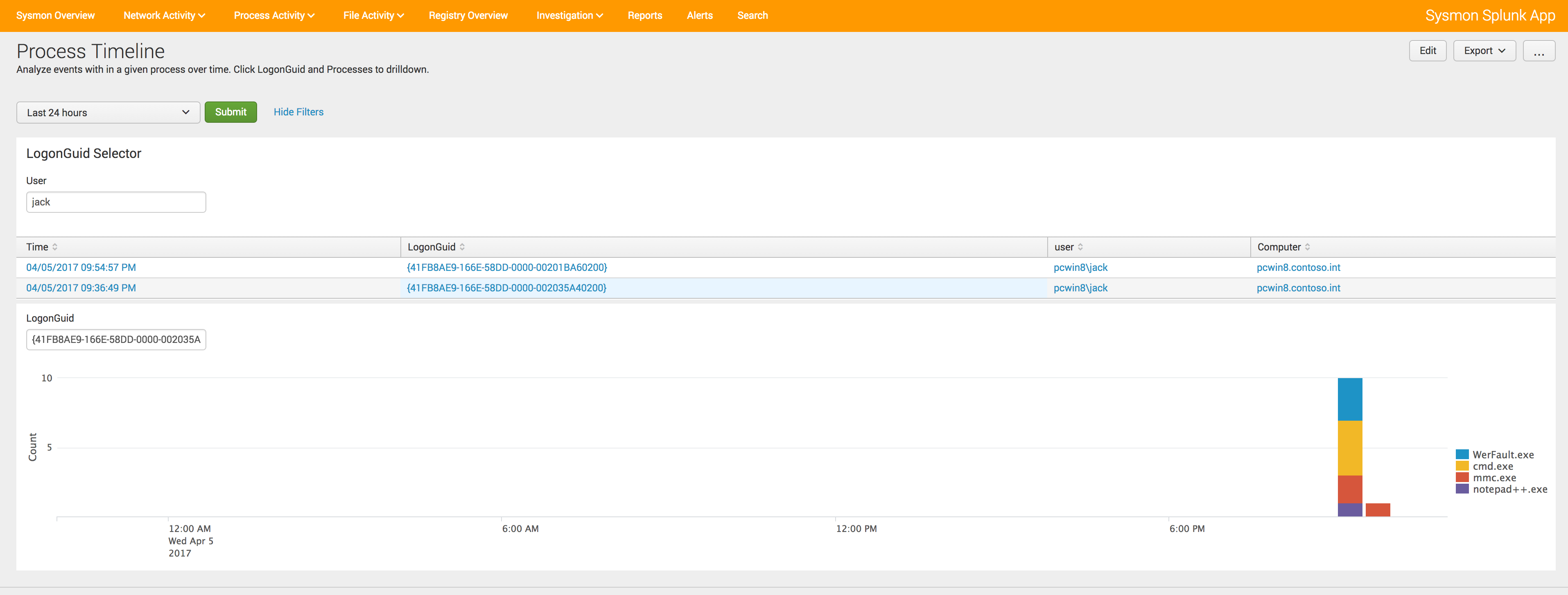Click the green Submit button
The height and width of the screenshot is (595, 1568).
coord(230,112)
